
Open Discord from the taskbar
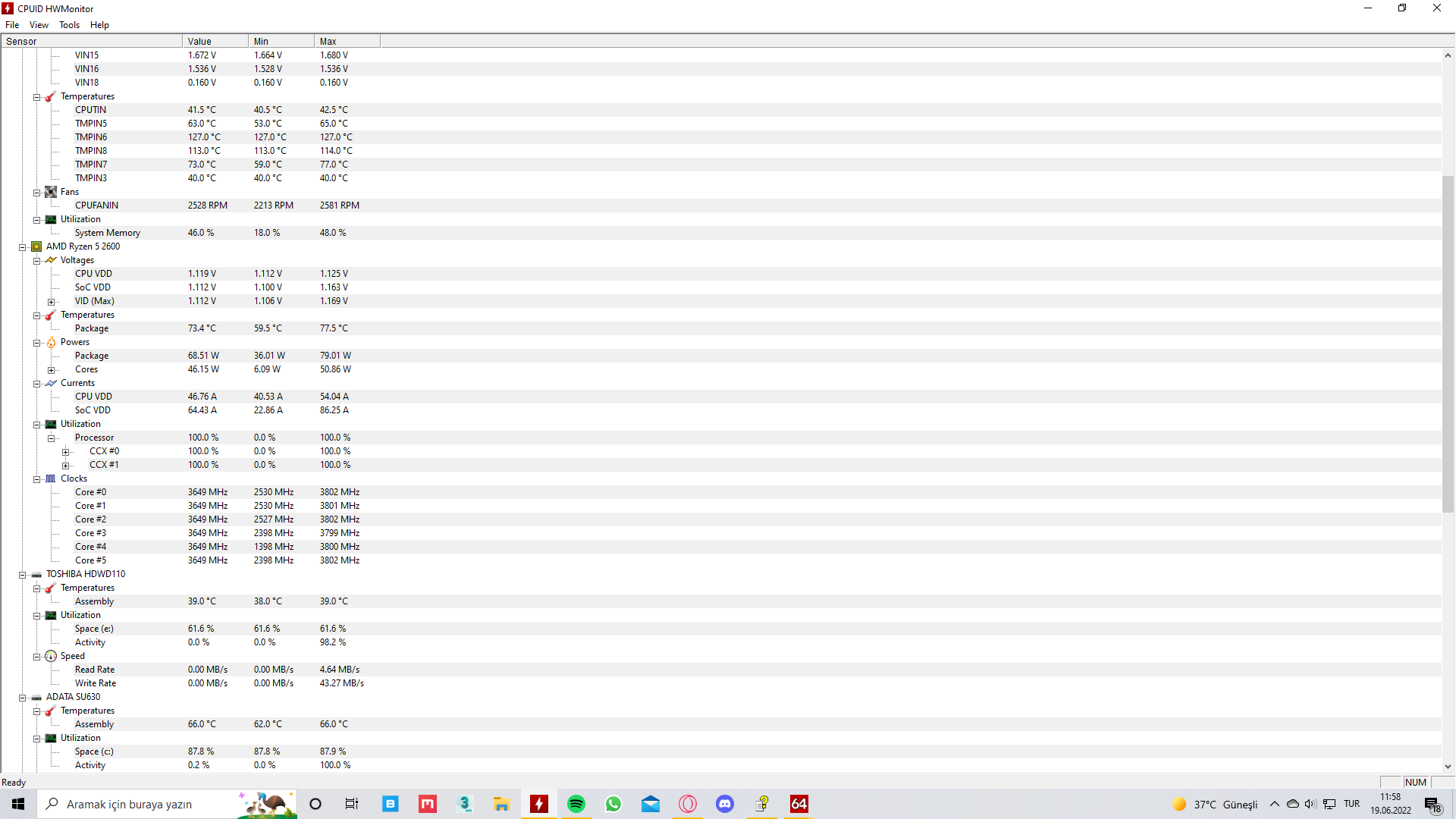[725, 804]
